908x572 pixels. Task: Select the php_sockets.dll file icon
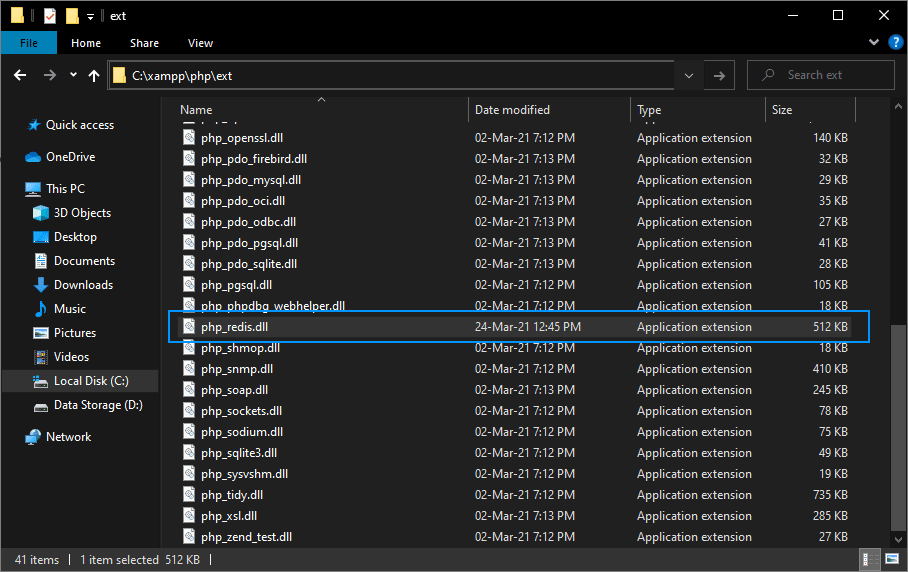189,410
